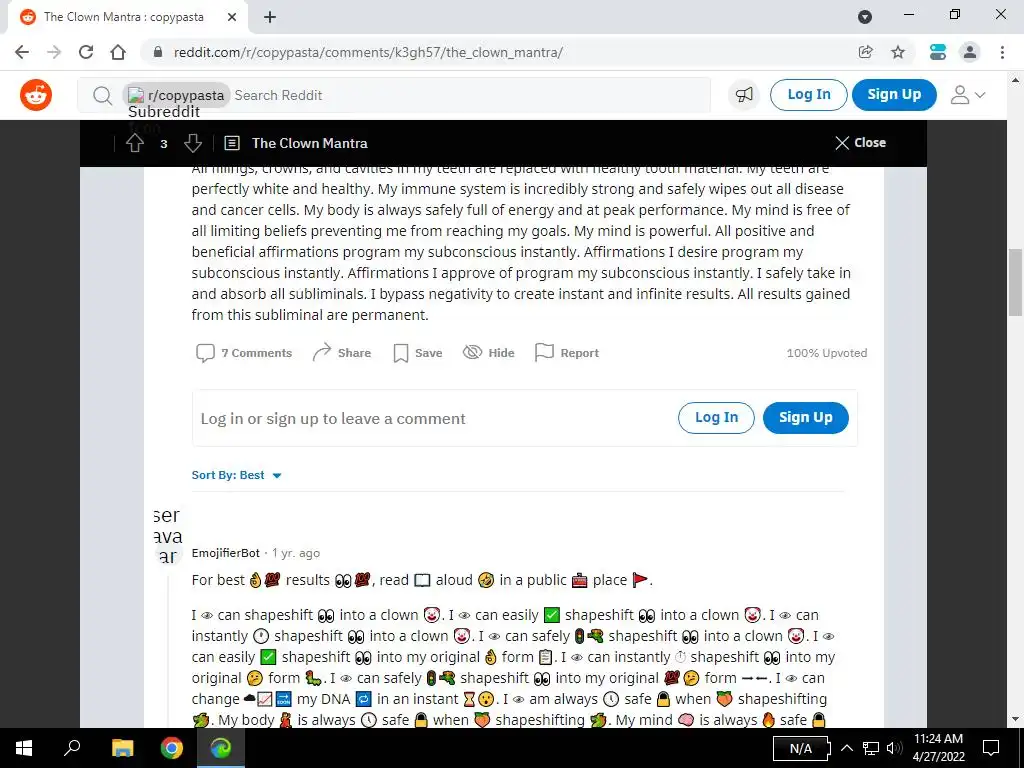Screen dimensions: 1024x768
Task: Open the advertise megaphone icon
Action: point(744,95)
